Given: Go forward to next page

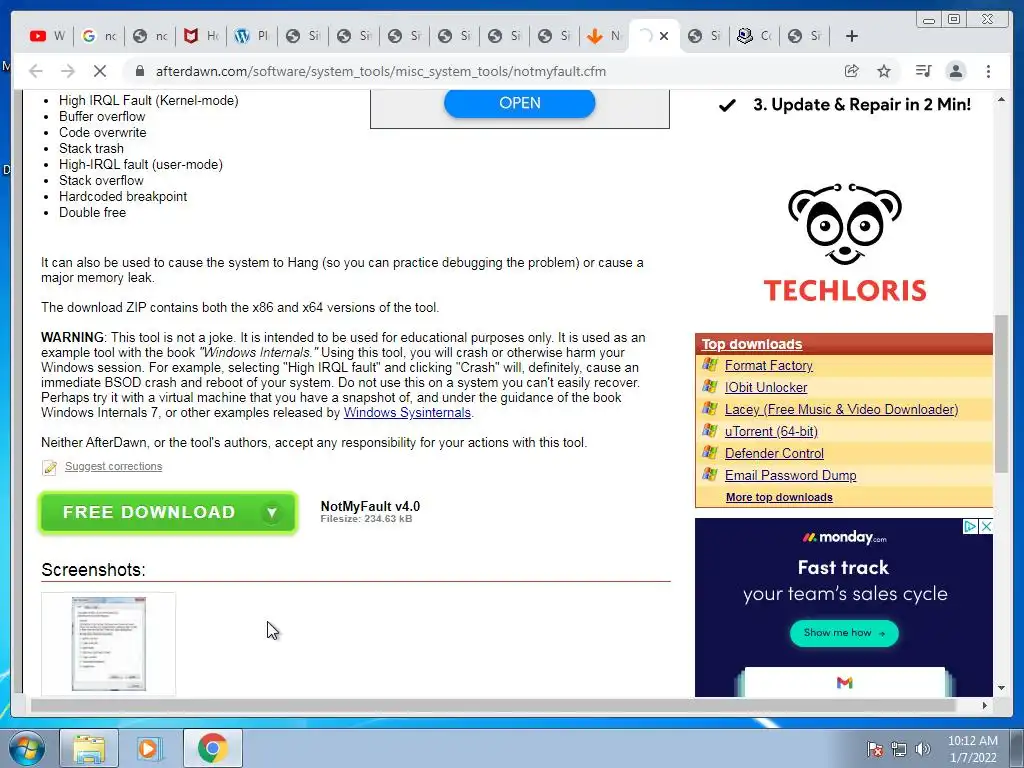Looking at the screenshot, I should (67, 71).
